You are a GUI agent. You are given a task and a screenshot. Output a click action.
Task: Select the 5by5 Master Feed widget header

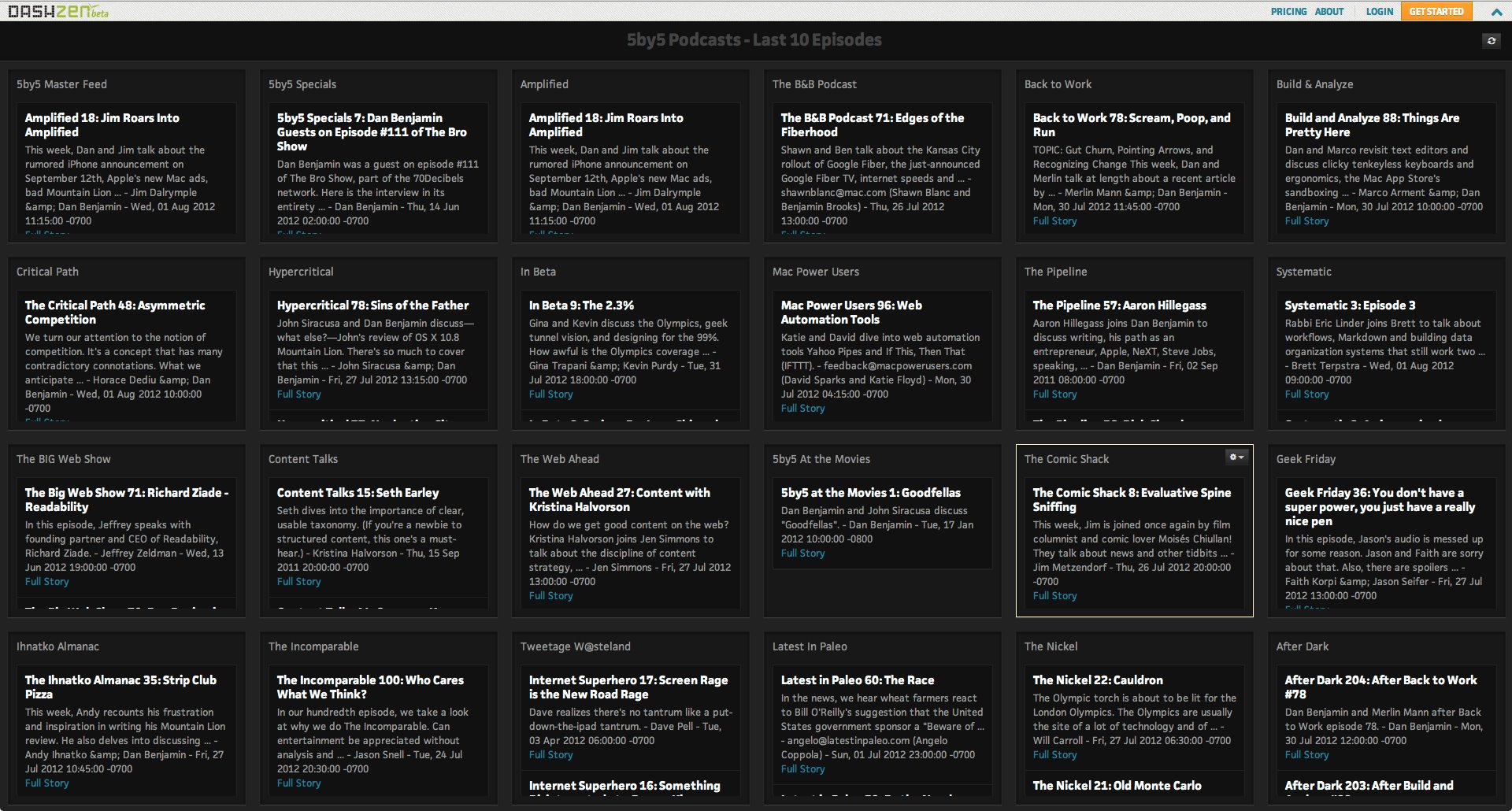61,84
